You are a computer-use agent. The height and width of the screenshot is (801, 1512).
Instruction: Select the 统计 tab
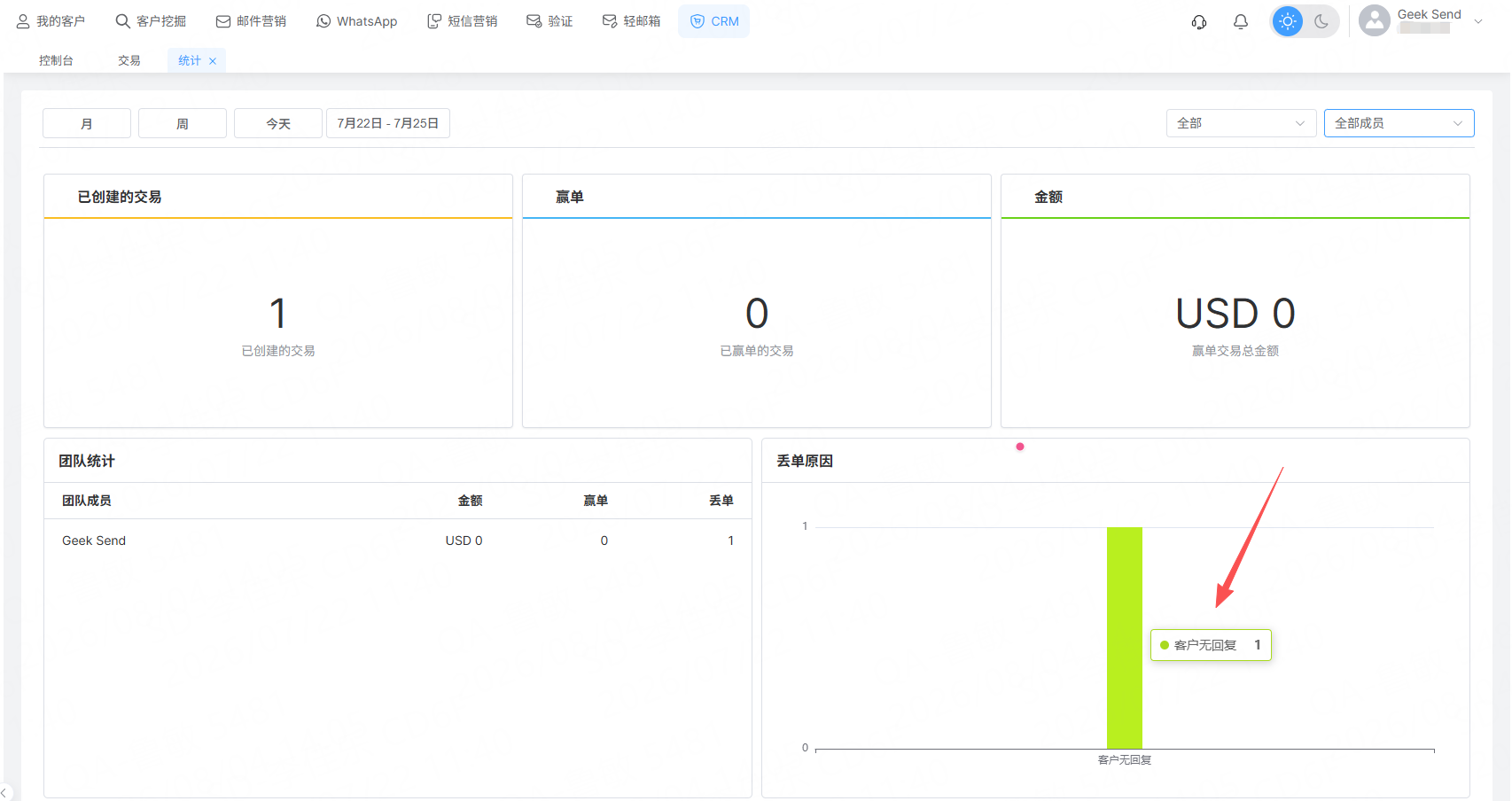coord(189,60)
